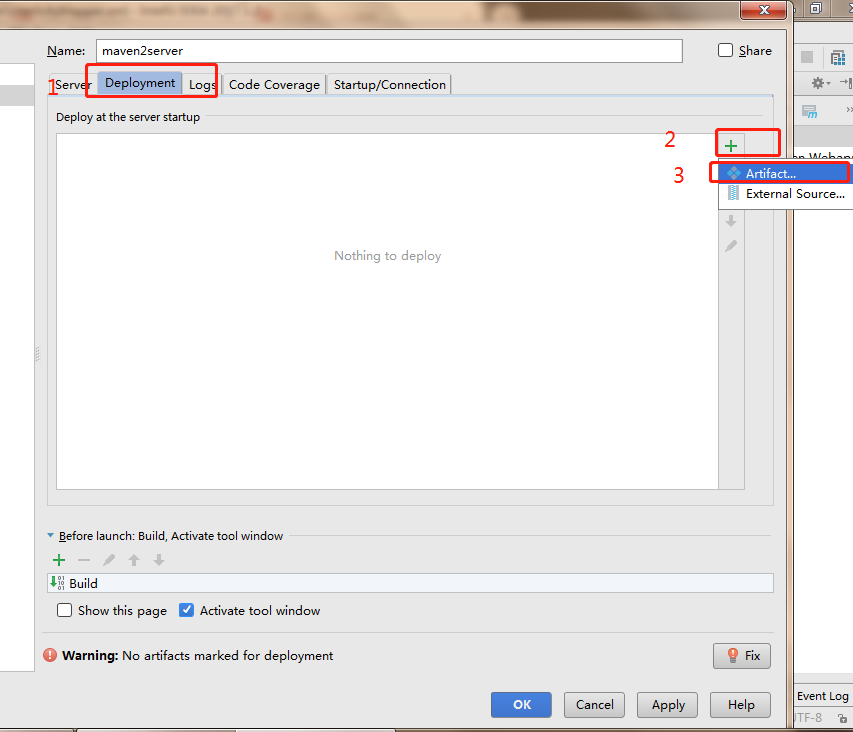
Task: Uncheck Activate tool window
Action: tap(186, 610)
